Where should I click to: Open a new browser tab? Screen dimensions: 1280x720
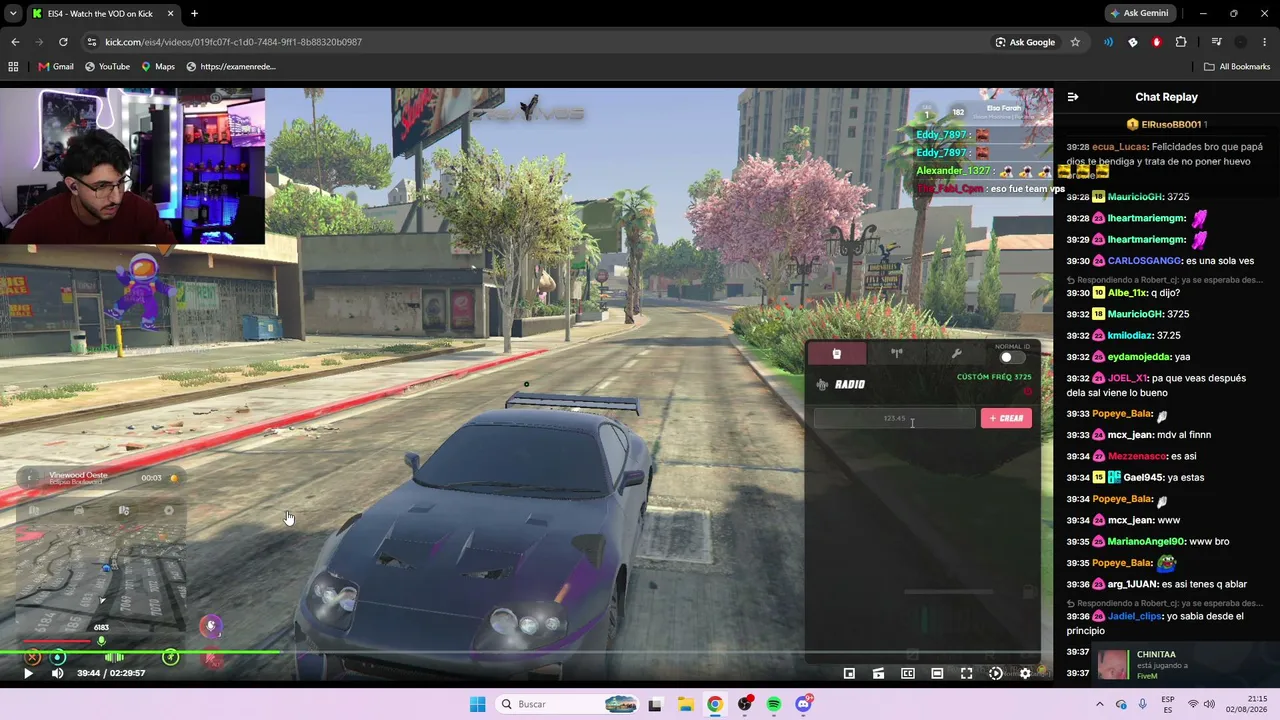194,14
